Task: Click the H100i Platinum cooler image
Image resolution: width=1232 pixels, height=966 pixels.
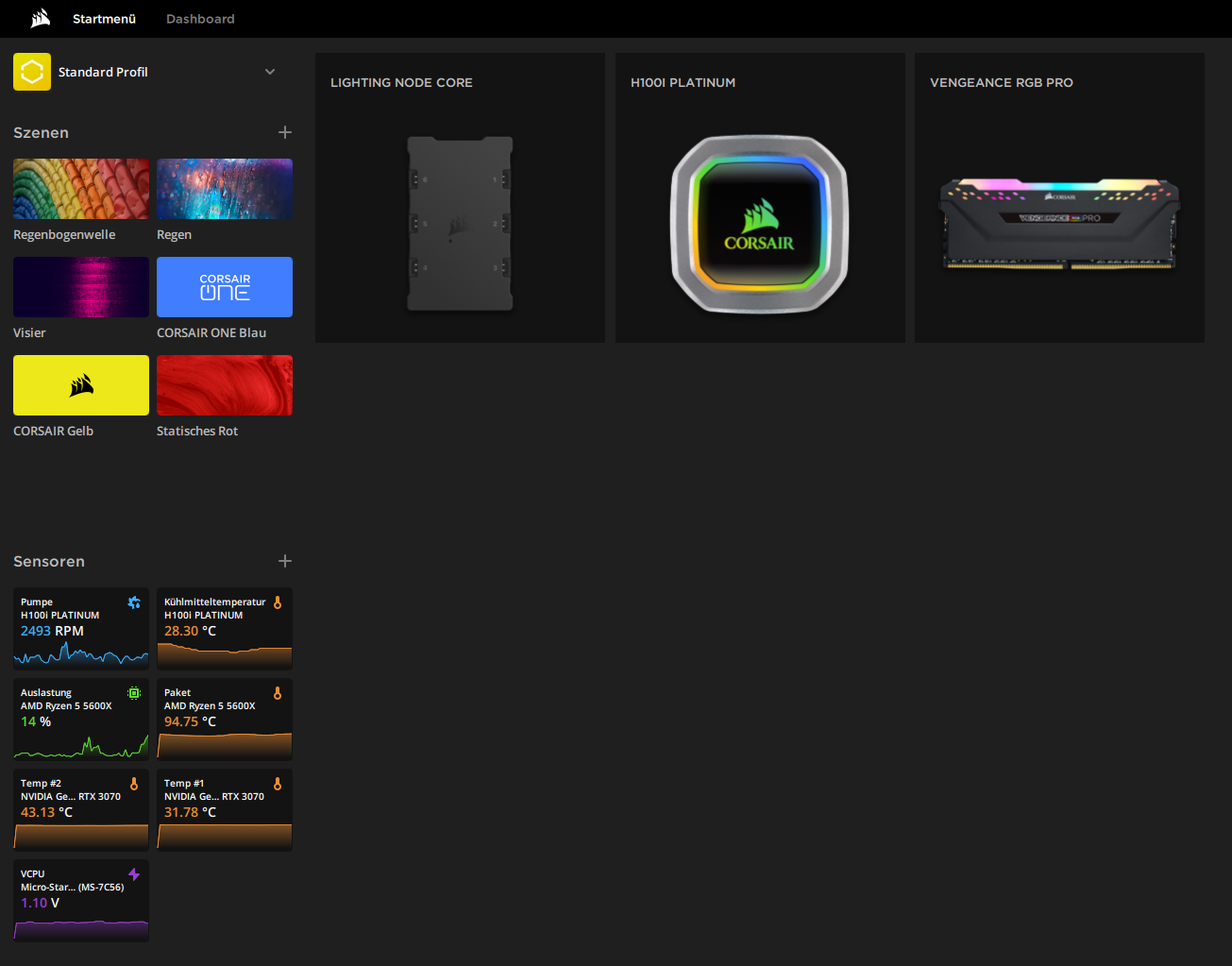Action: pos(760,224)
